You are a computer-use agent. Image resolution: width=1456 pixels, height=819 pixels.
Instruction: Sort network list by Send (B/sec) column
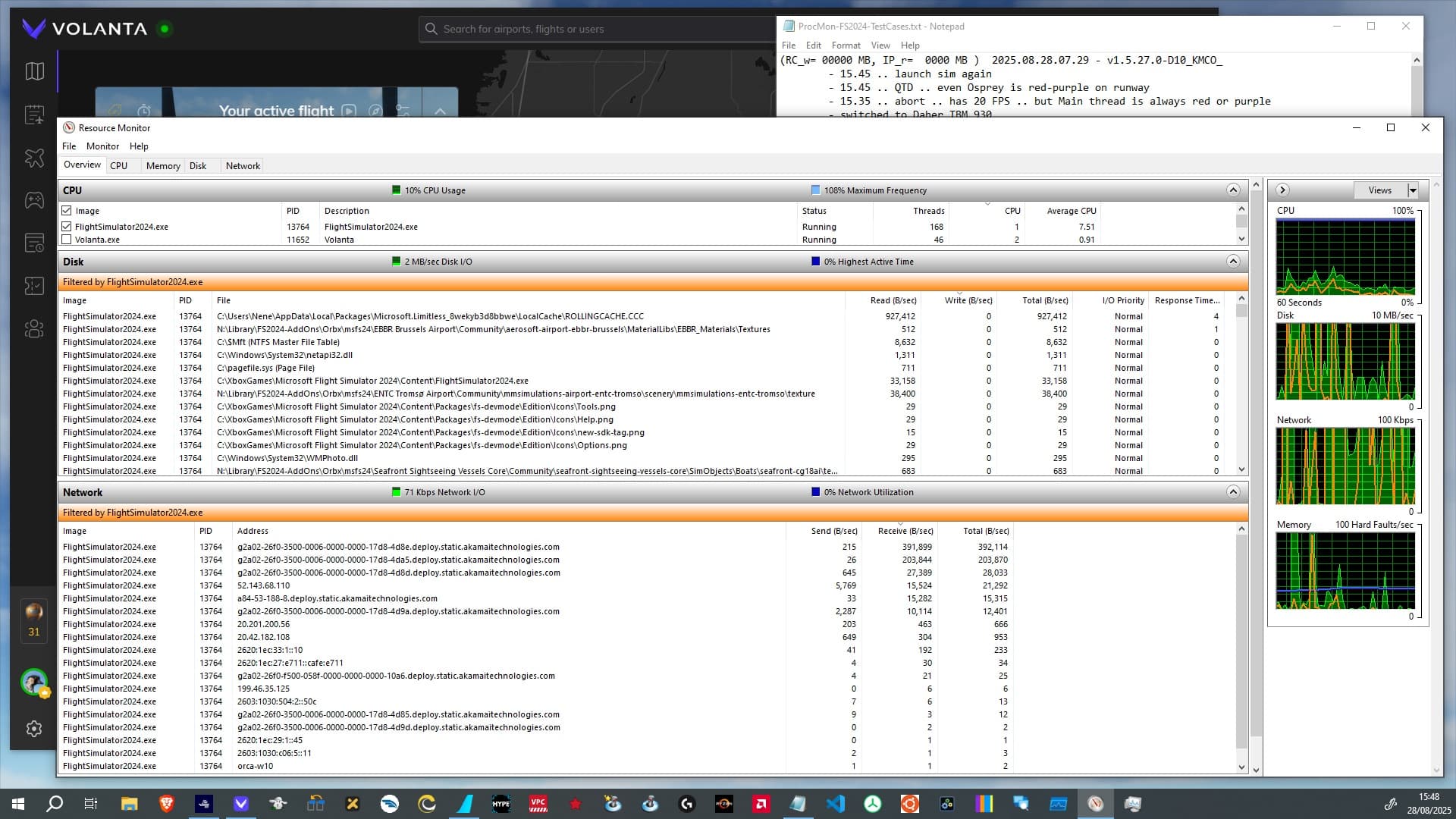(x=824, y=531)
